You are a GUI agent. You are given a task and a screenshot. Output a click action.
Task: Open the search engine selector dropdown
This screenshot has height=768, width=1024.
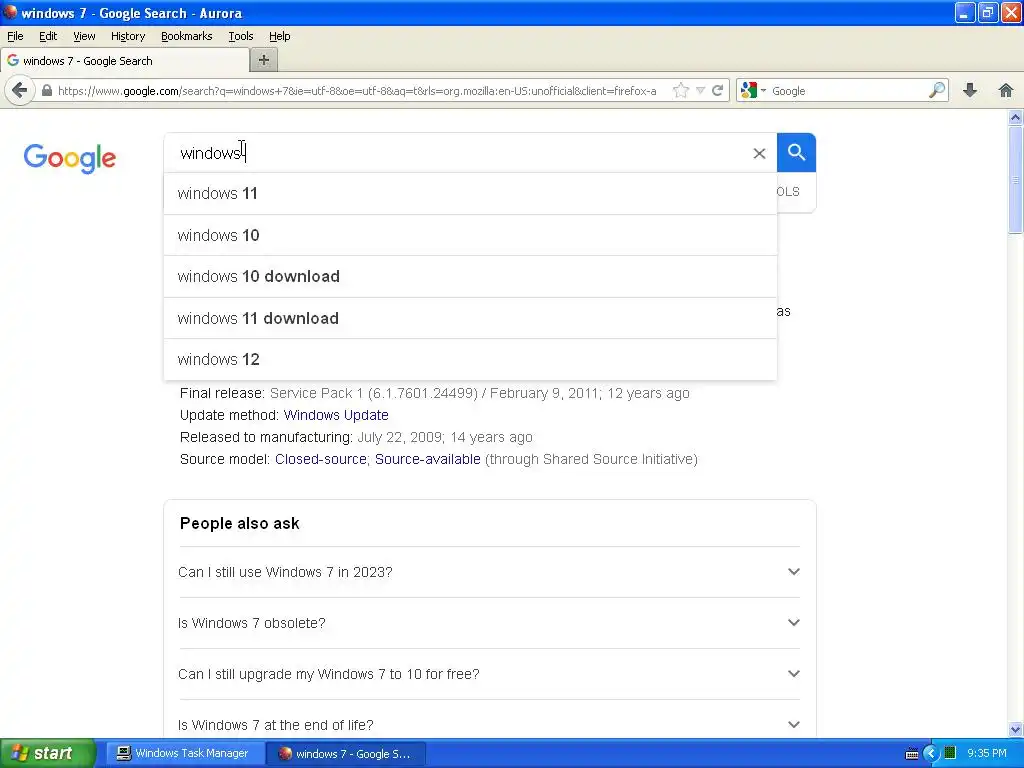click(753, 91)
